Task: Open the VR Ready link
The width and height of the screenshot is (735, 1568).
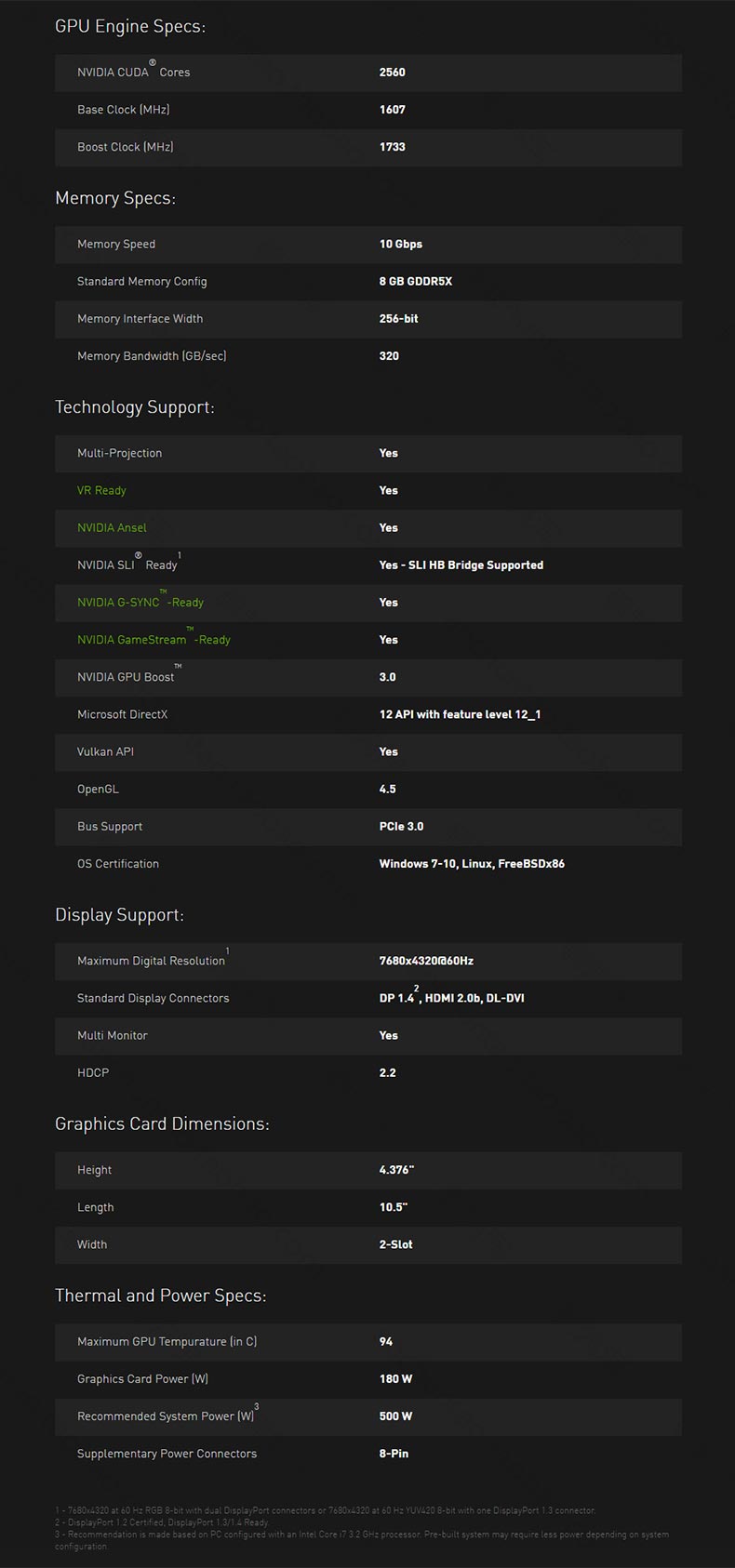Action: 101,490
